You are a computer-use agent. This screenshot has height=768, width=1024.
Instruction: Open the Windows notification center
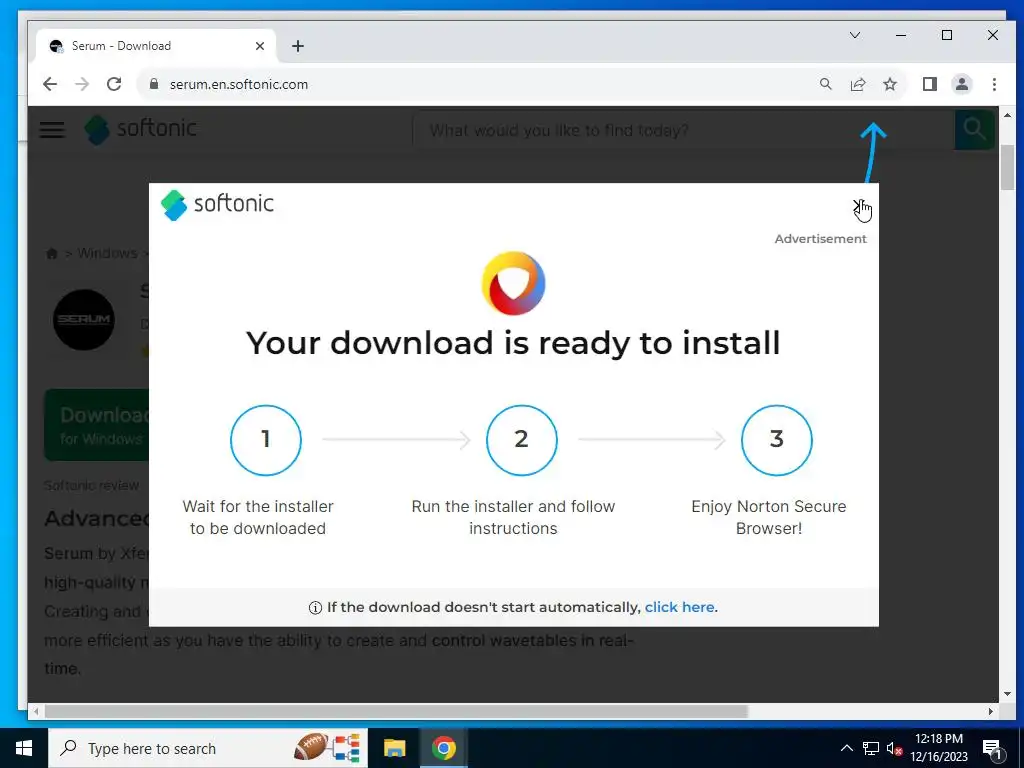click(x=992, y=749)
